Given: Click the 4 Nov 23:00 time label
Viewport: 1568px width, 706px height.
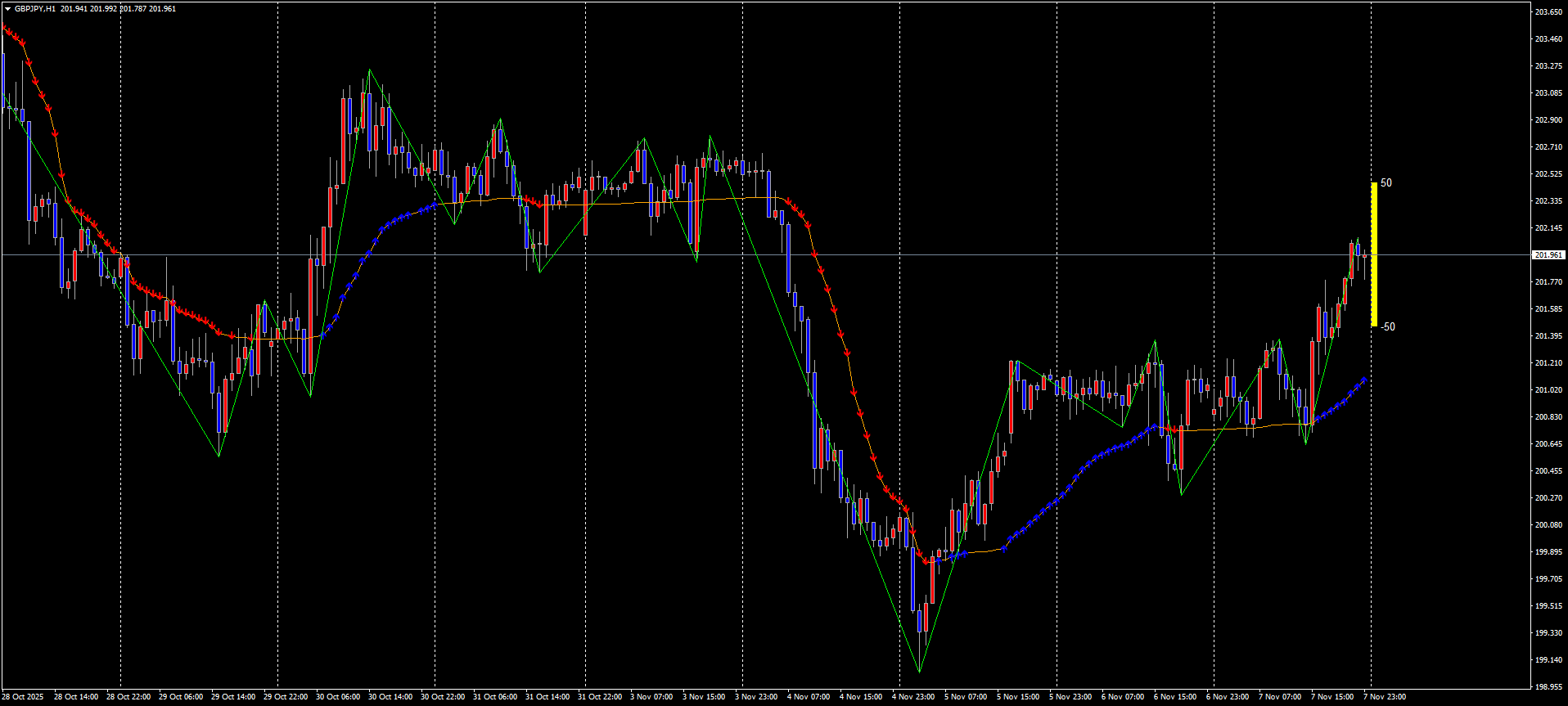Looking at the screenshot, I should pos(913,697).
